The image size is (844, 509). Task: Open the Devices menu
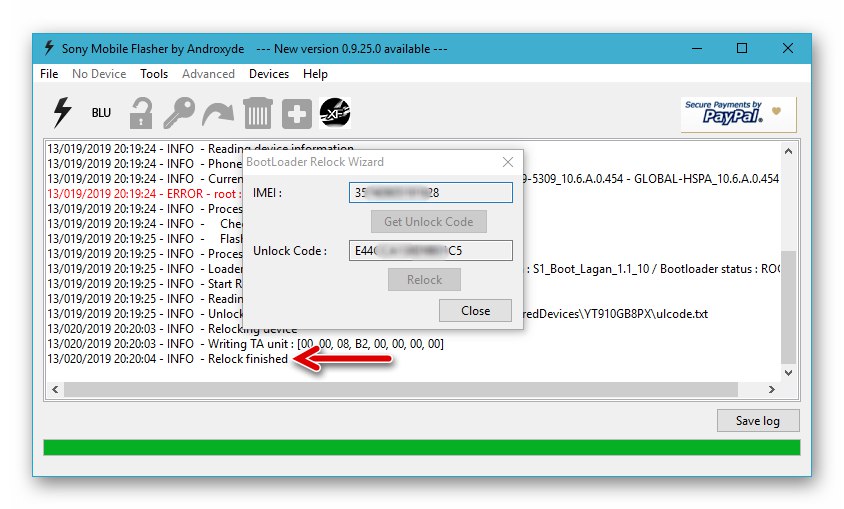pyautogui.click(x=269, y=74)
